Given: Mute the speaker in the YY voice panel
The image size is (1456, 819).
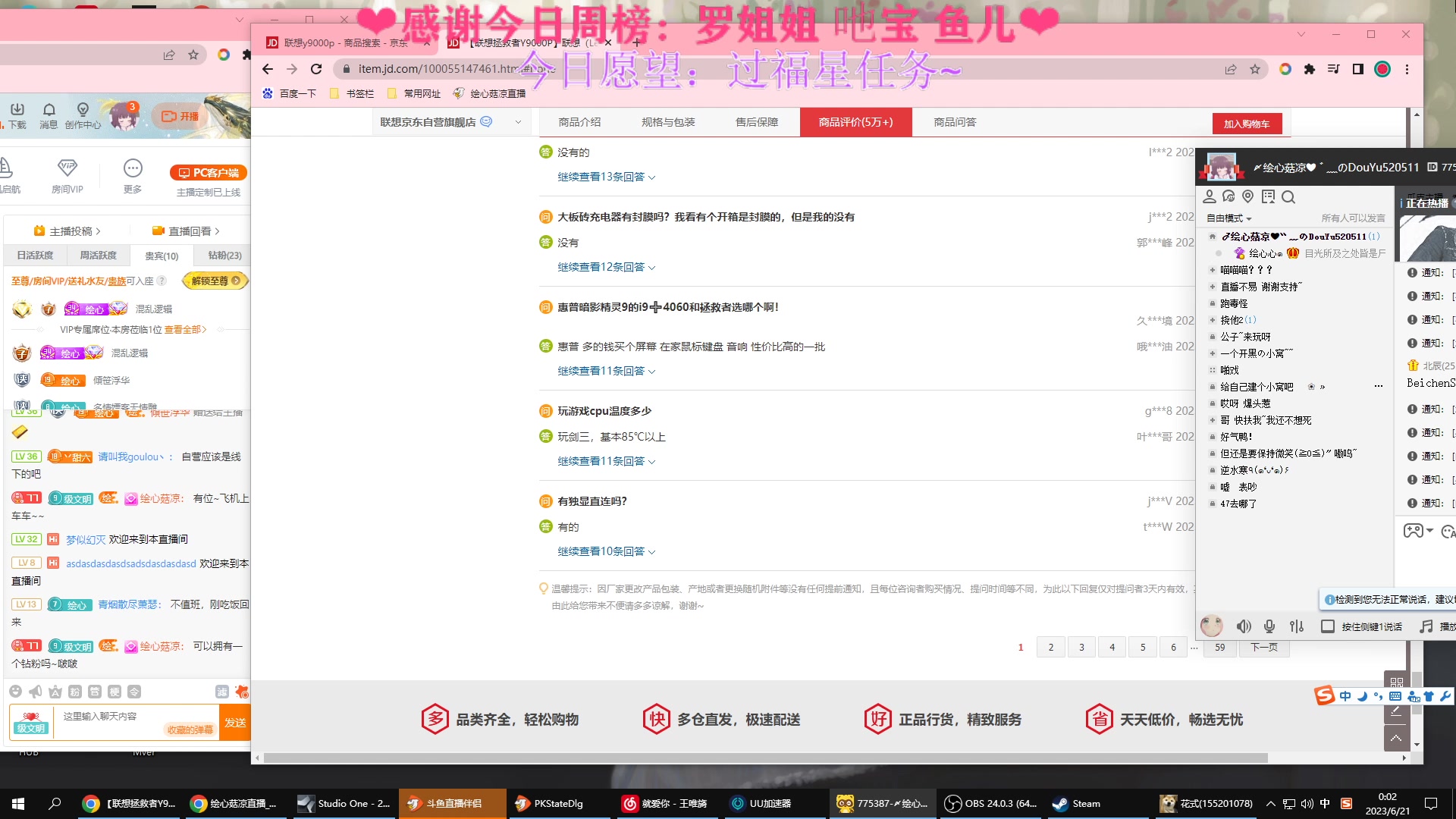Looking at the screenshot, I should [1244, 626].
